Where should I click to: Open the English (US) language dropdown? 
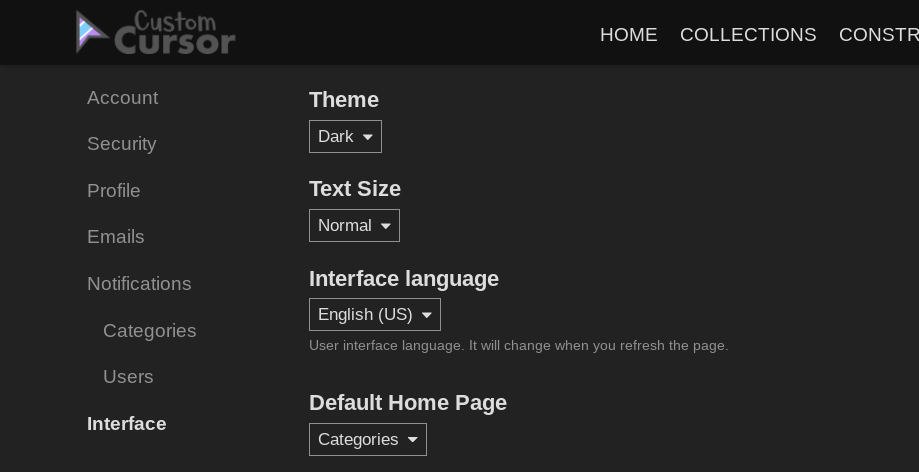pyautogui.click(x=374, y=315)
